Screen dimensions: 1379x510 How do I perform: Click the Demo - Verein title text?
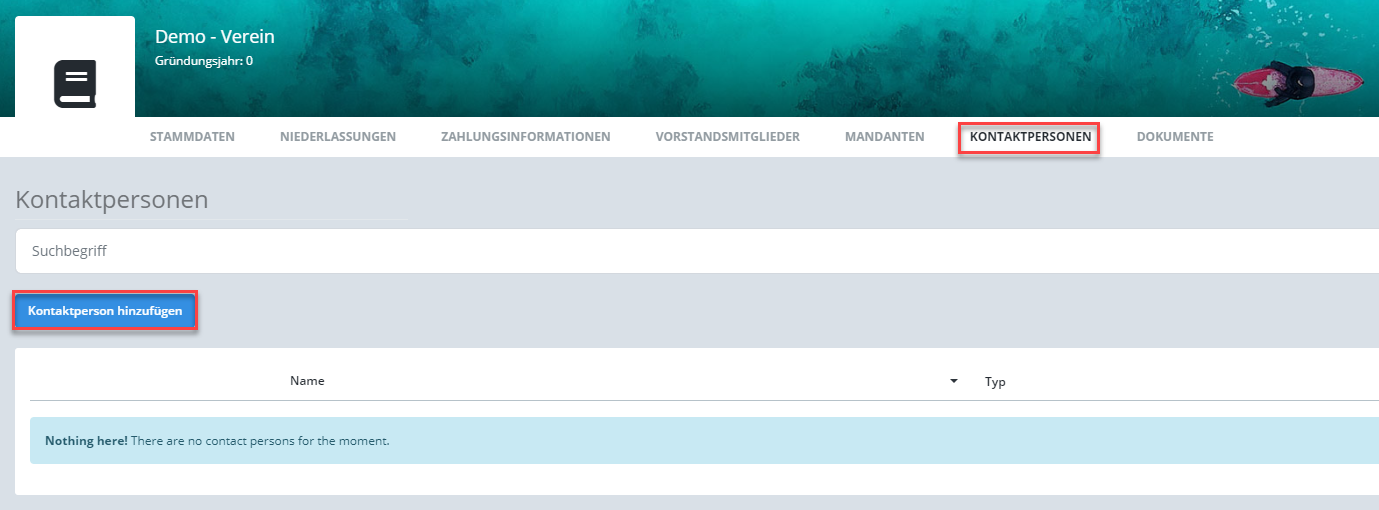(215, 37)
